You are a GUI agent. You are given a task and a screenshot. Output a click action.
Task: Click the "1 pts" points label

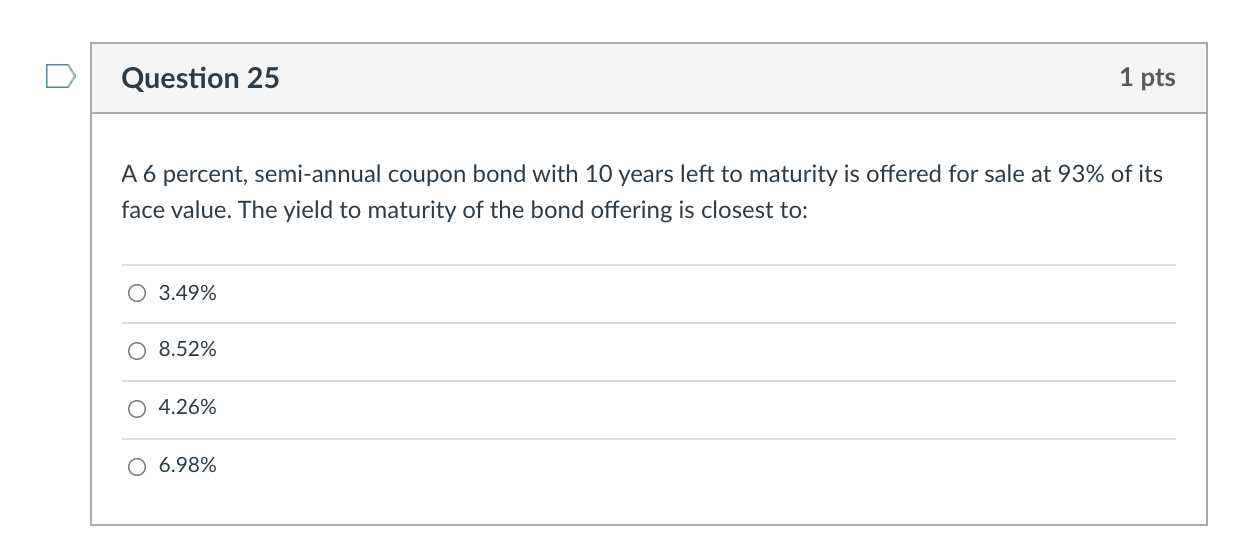(1147, 78)
